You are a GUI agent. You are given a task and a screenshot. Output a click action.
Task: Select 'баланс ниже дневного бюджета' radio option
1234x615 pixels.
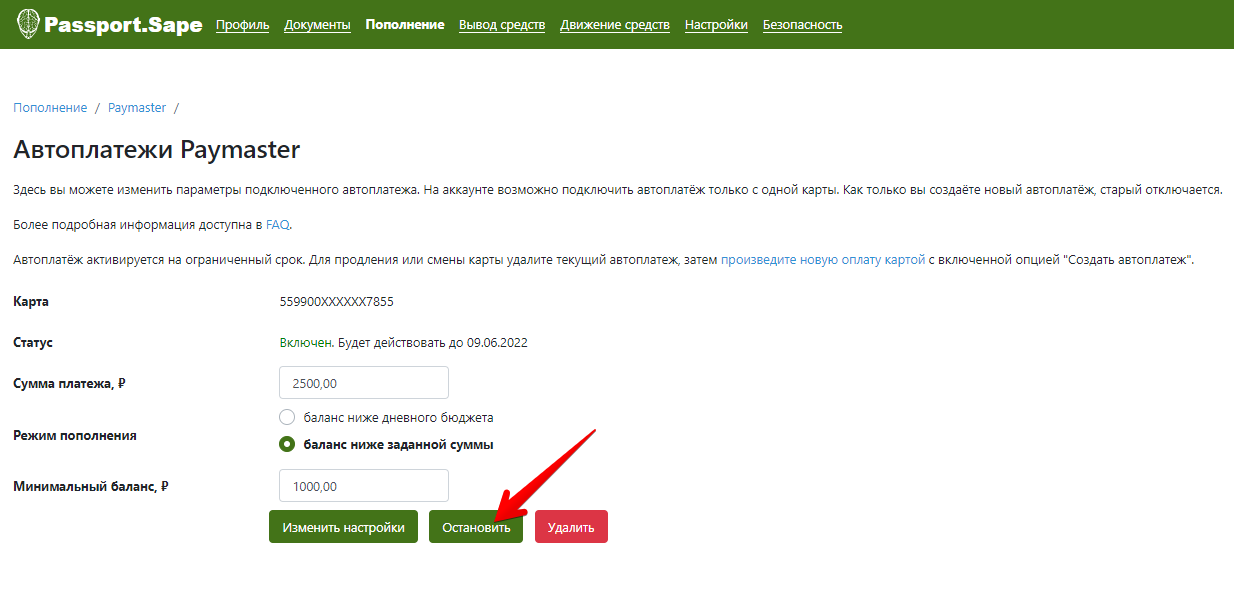pyautogui.click(x=287, y=417)
